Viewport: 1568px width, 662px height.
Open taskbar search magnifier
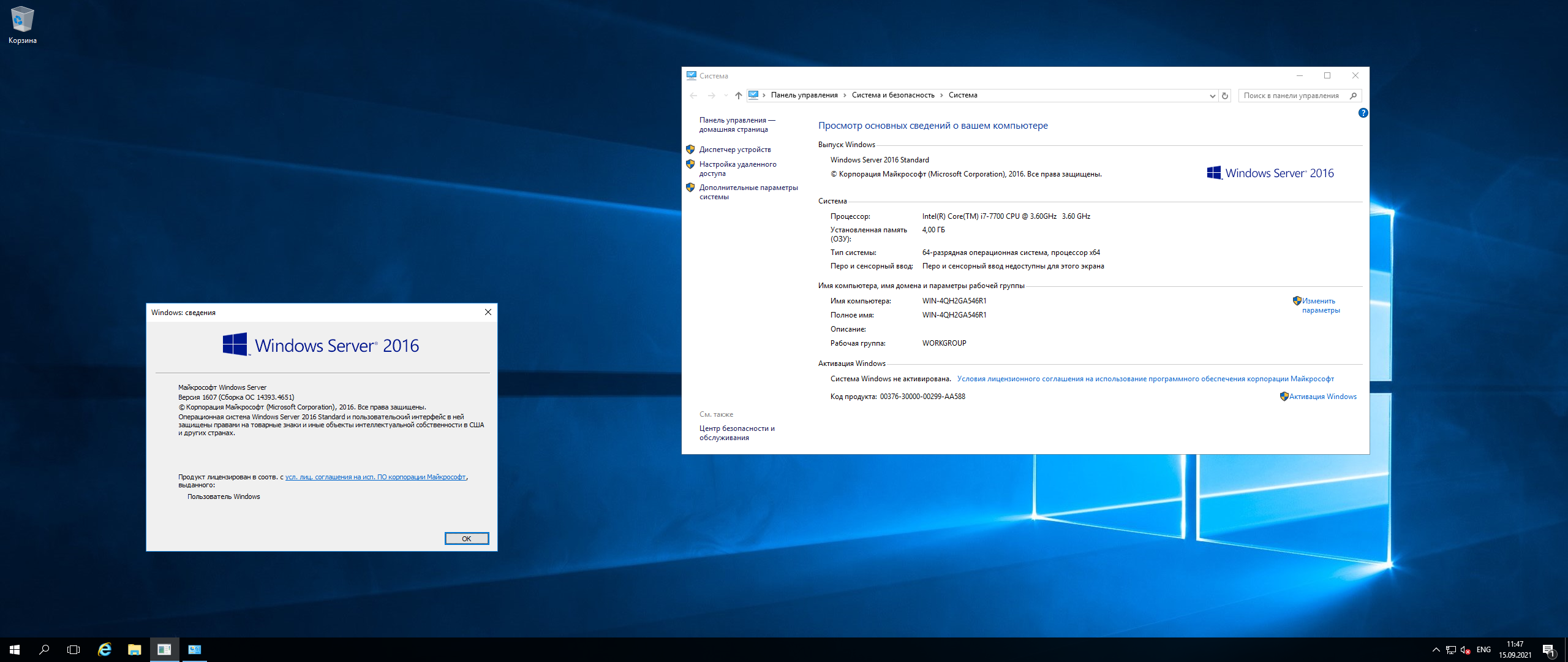click(x=44, y=650)
